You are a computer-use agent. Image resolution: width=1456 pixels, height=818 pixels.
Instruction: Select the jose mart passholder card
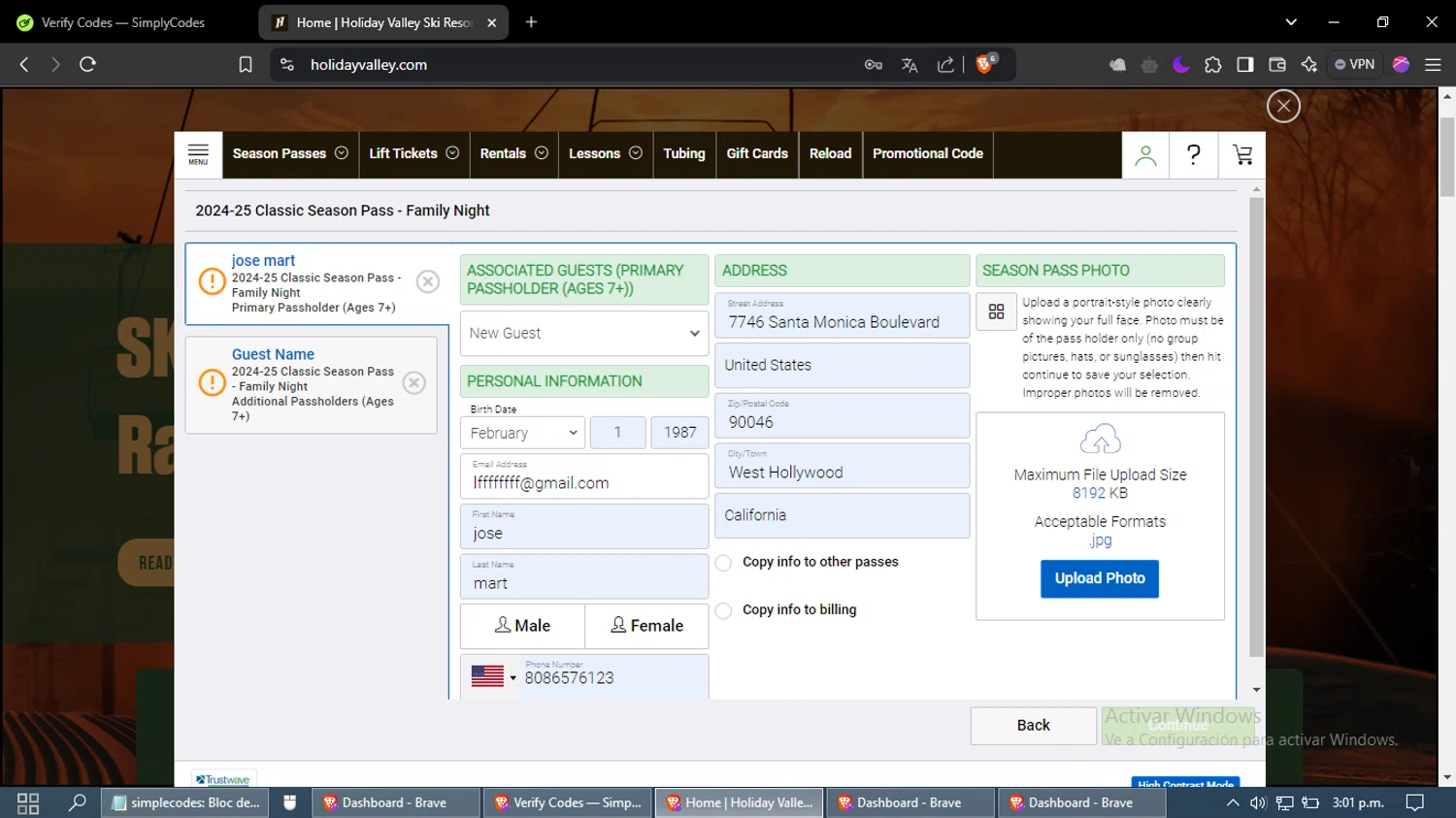coord(316,283)
